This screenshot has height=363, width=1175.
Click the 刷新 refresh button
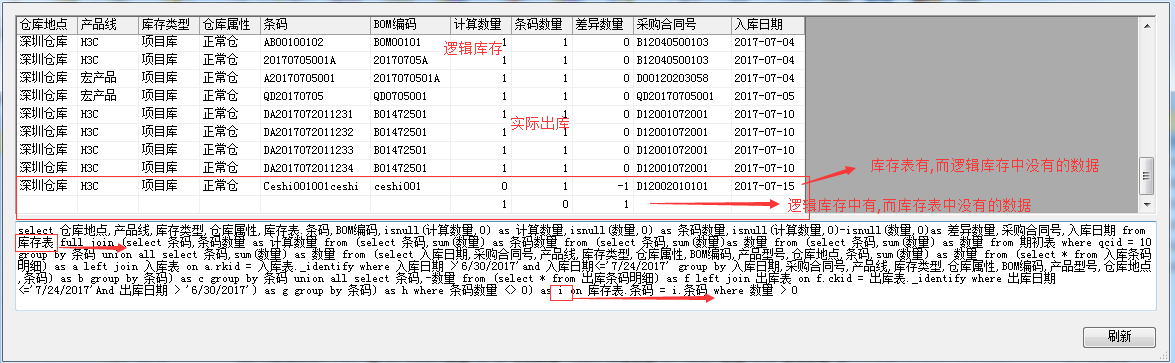pyautogui.click(x=1119, y=336)
